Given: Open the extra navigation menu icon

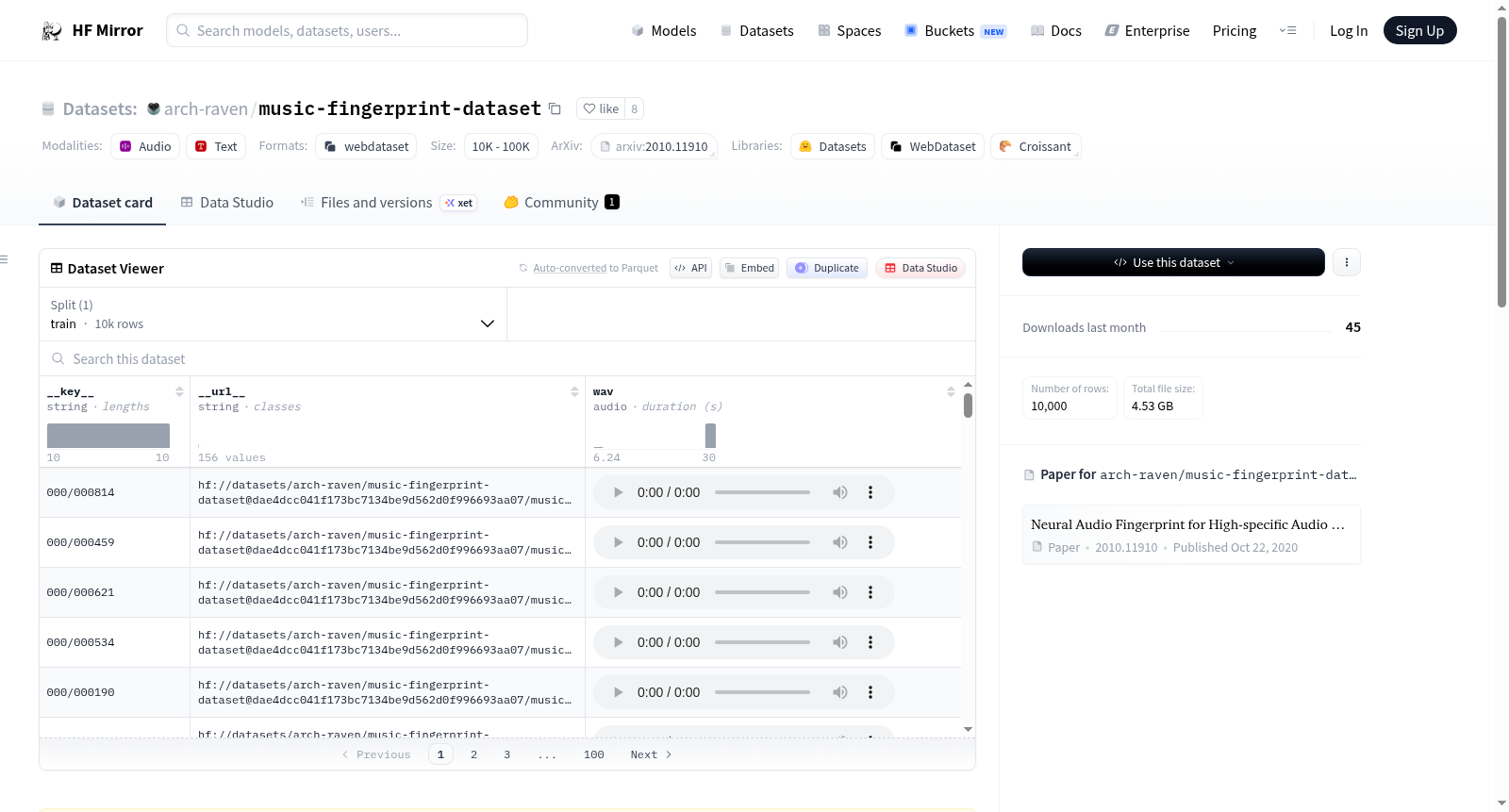Looking at the screenshot, I should 1287,30.
